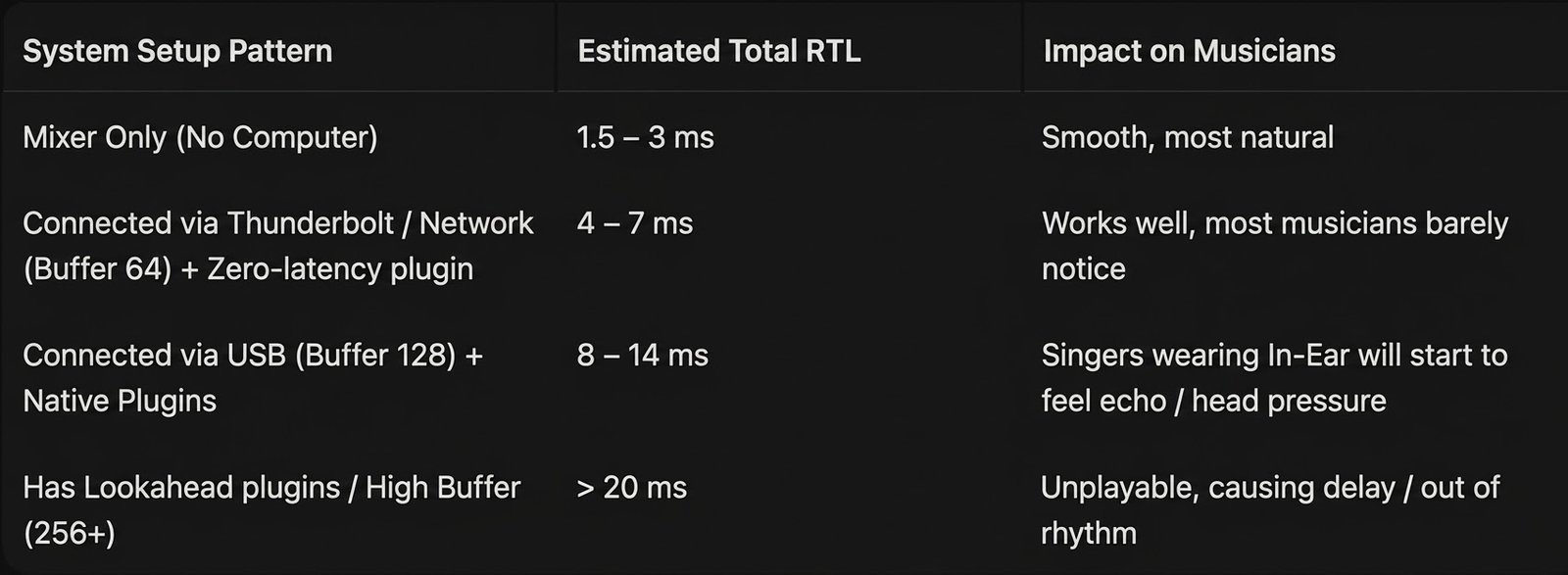Screen dimensions: 1568x575
Task: Select the Unplayable, causing delay cell
Action: pos(1270,509)
